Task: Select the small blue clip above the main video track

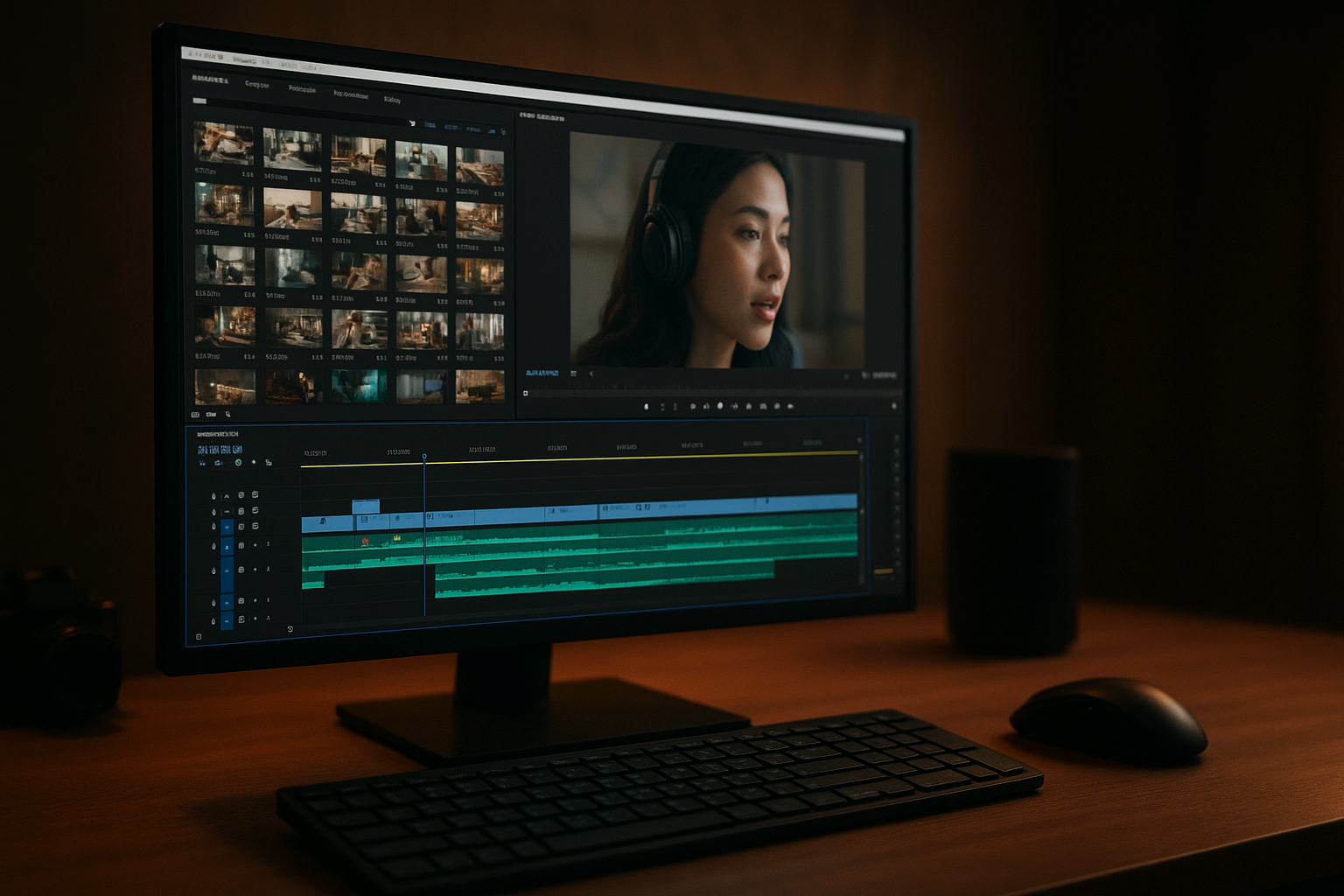Action: pyautogui.click(x=366, y=506)
